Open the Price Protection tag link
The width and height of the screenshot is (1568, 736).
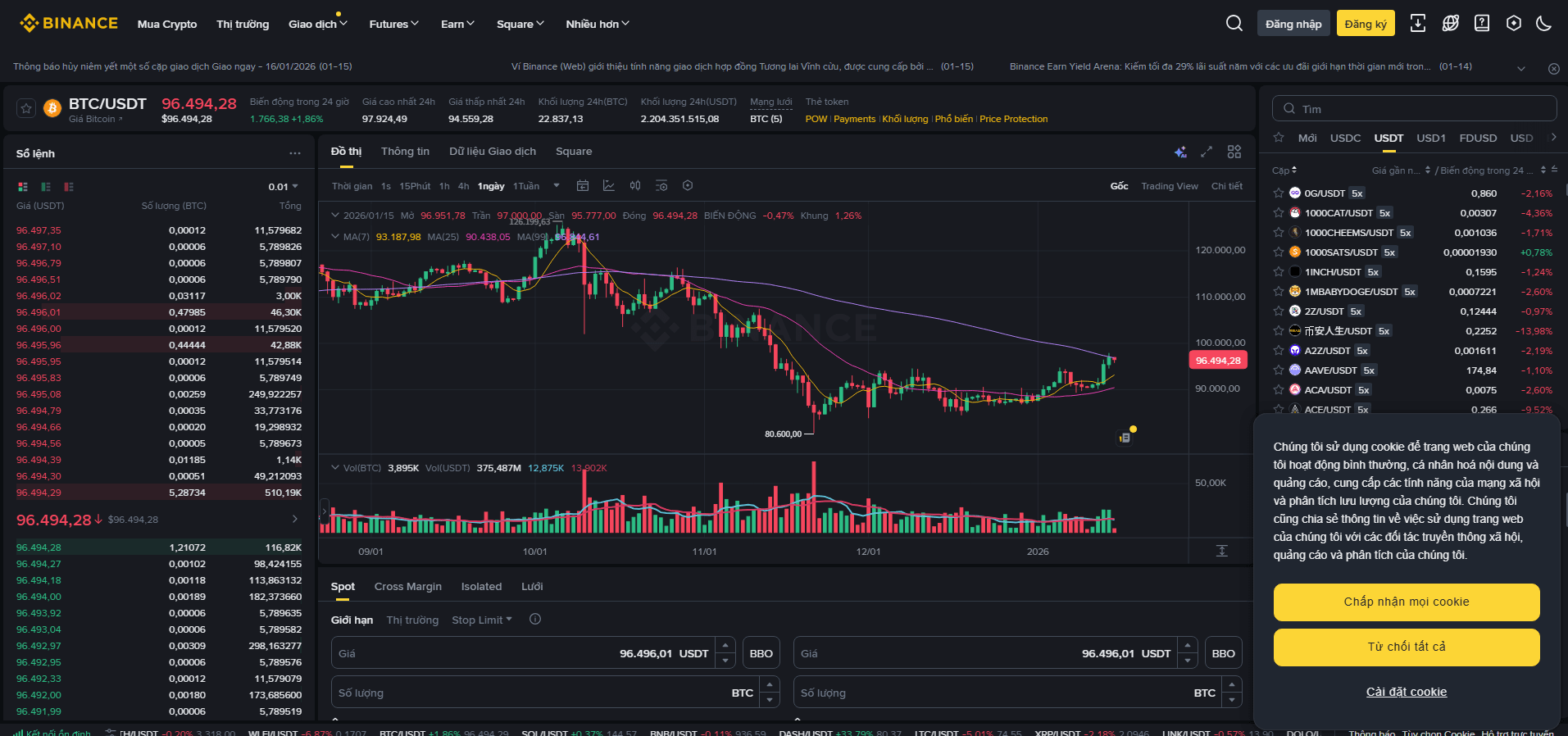(1014, 119)
